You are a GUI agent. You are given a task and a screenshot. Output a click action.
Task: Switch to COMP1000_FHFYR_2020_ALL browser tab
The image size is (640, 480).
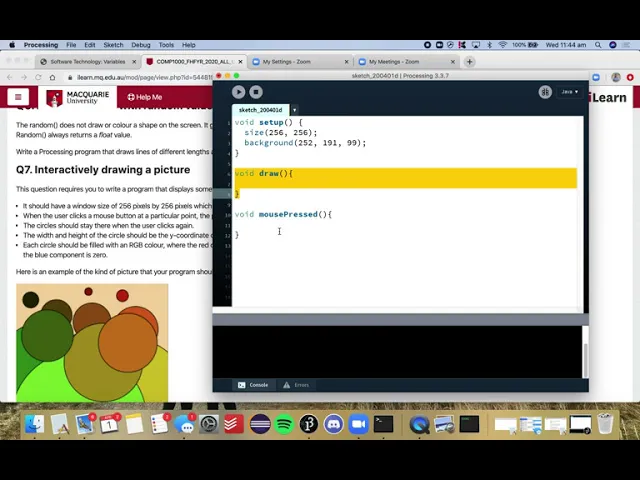click(x=195, y=62)
